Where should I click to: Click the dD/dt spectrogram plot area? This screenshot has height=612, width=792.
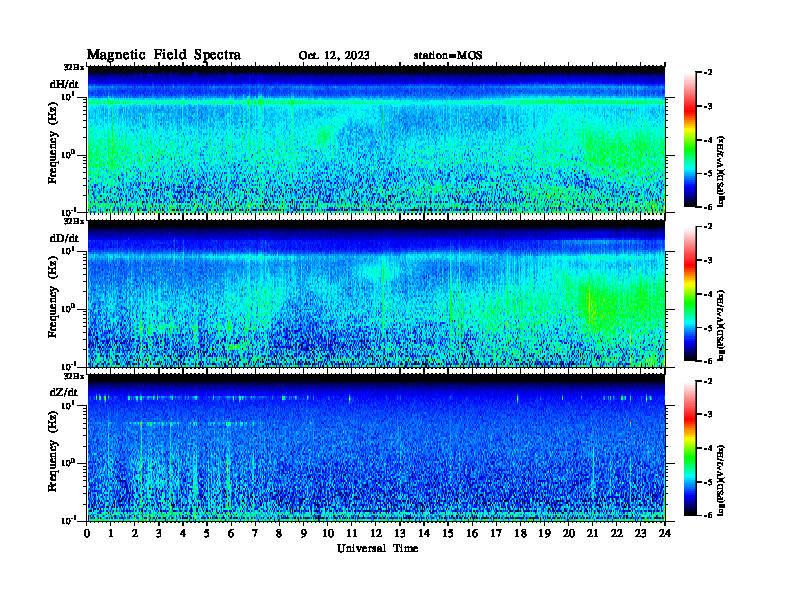click(376, 293)
